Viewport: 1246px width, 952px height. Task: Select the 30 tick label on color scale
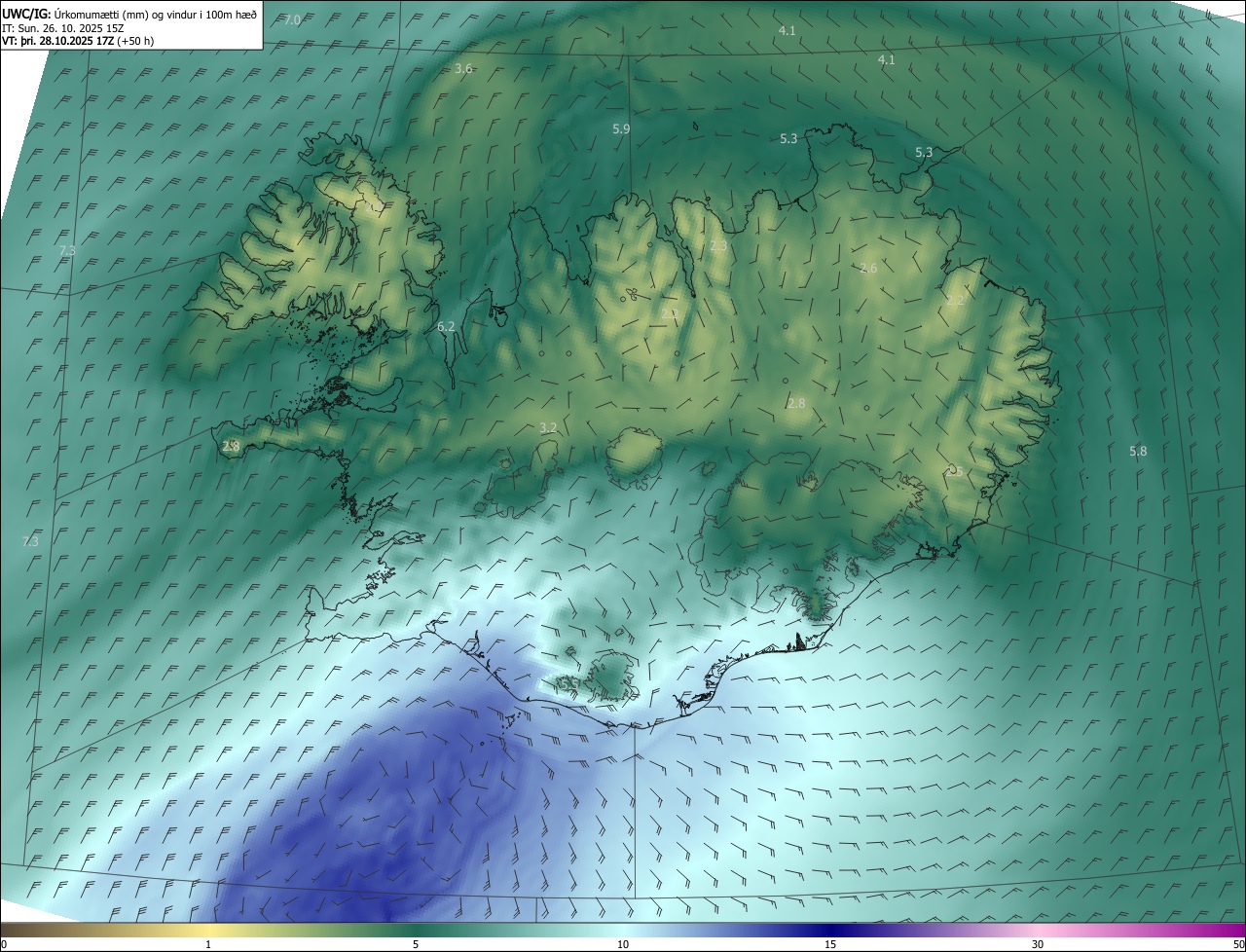pos(1038,944)
